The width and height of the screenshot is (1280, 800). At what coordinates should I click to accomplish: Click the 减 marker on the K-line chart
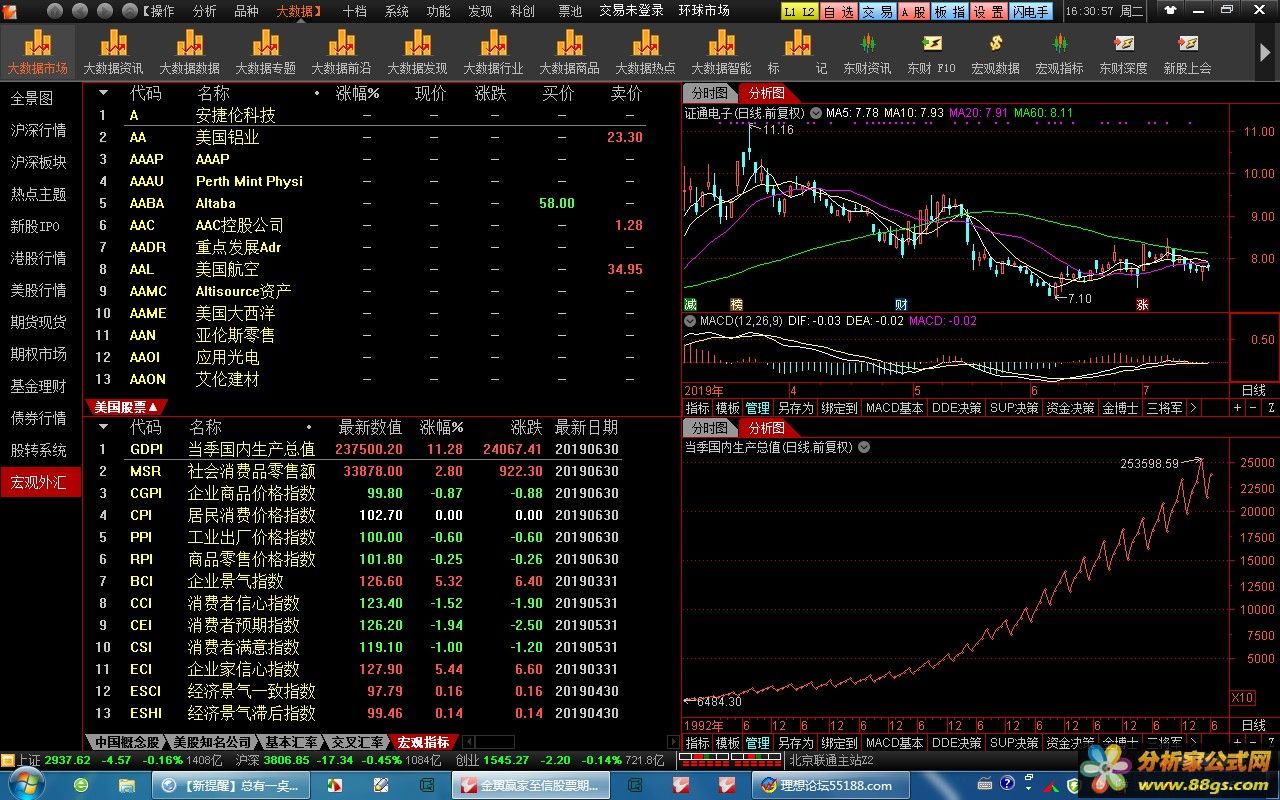(690, 304)
